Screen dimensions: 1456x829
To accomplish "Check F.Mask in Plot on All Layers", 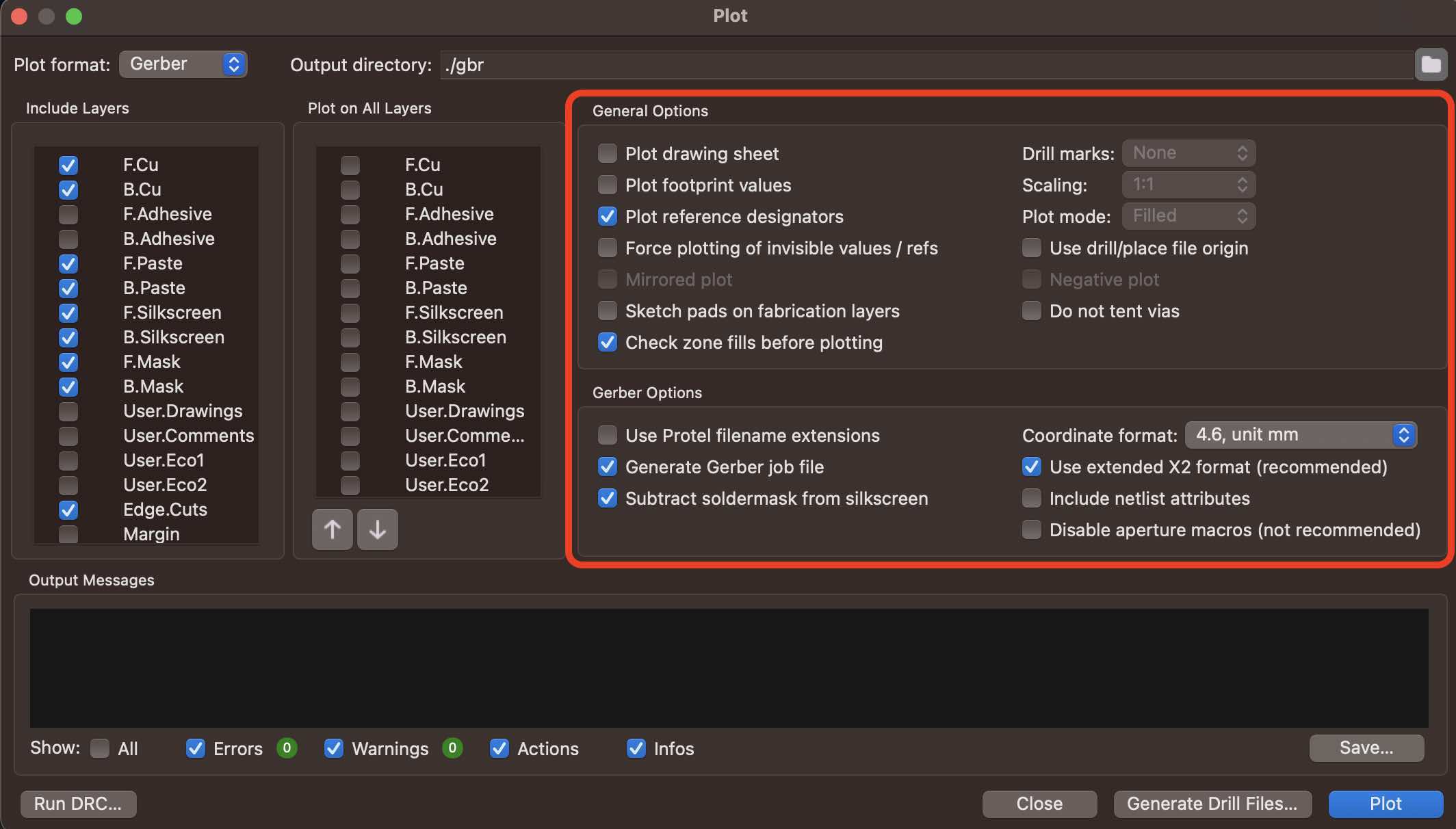I will (x=350, y=362).
